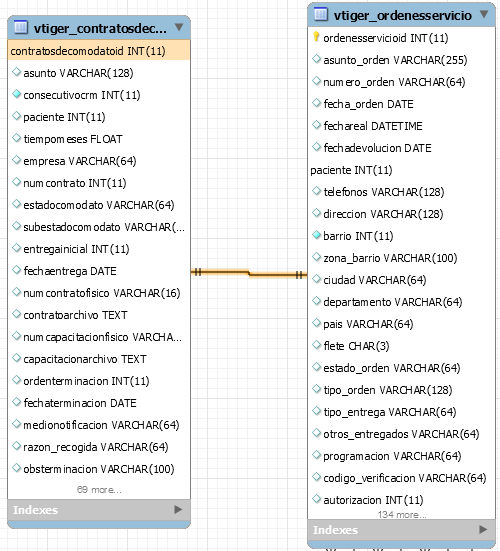Select the fechaentrega DATE column
The height and width of the screenshot is (551, 500).
click(x=99, y=271)
